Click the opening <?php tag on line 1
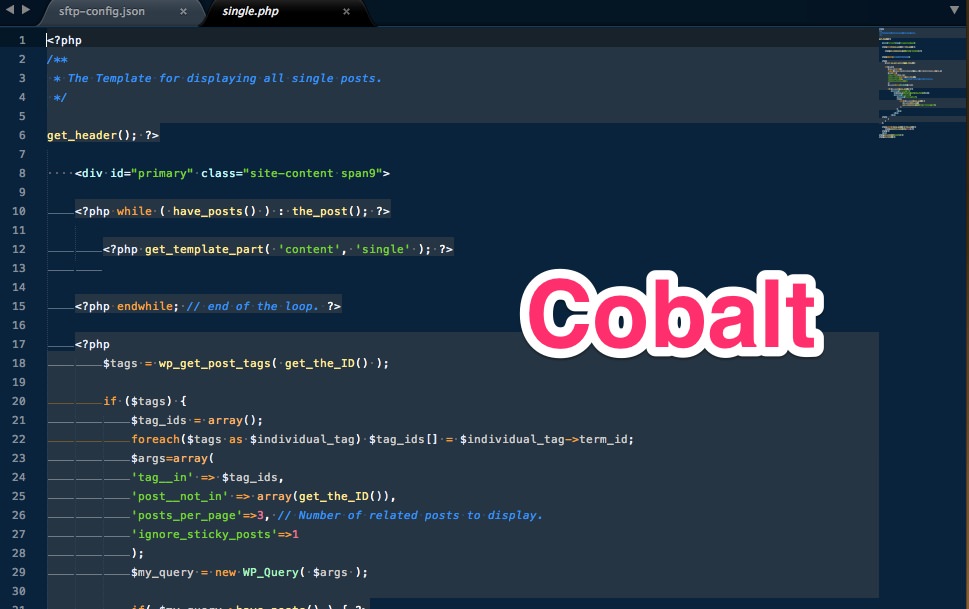 (x=64, y=40)
